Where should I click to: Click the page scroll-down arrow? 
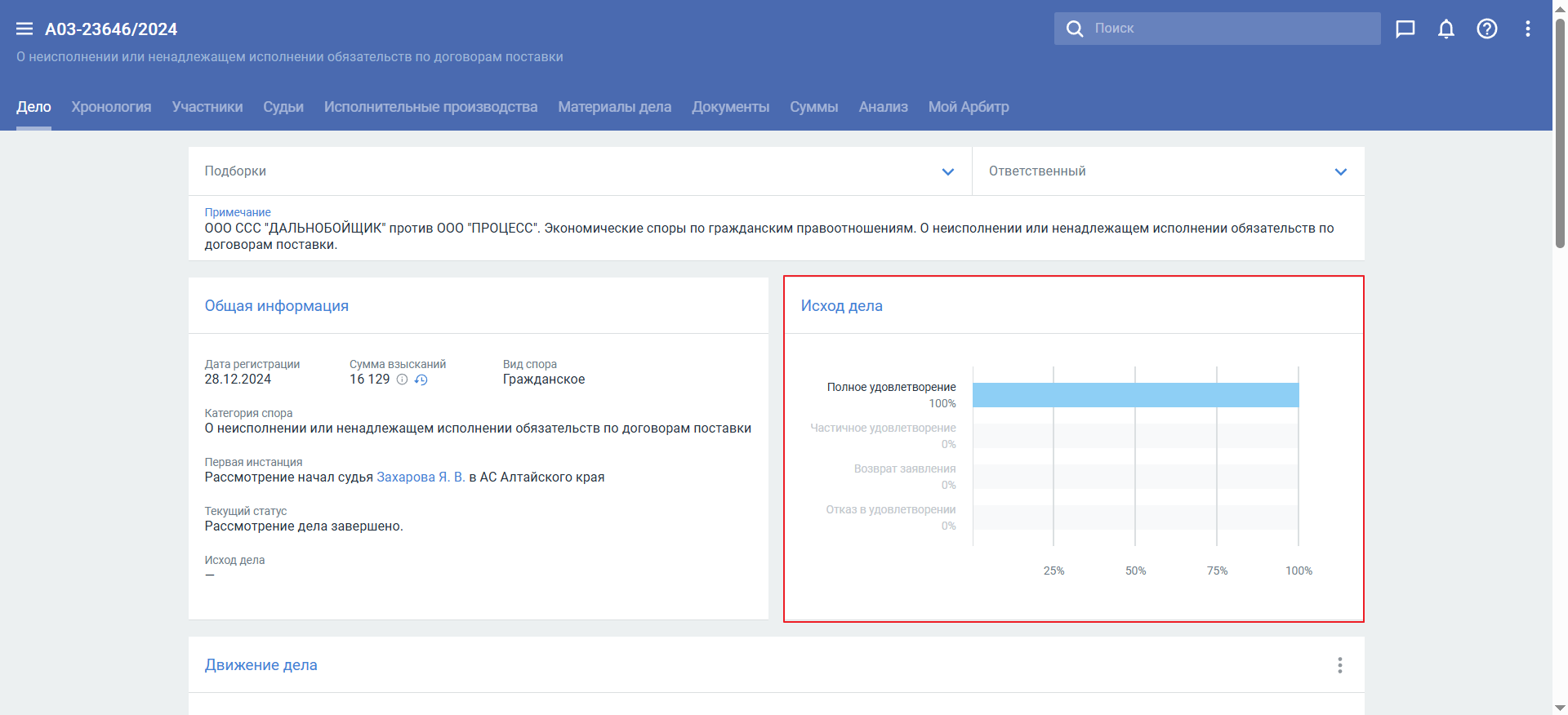[x=1560, y=708]
